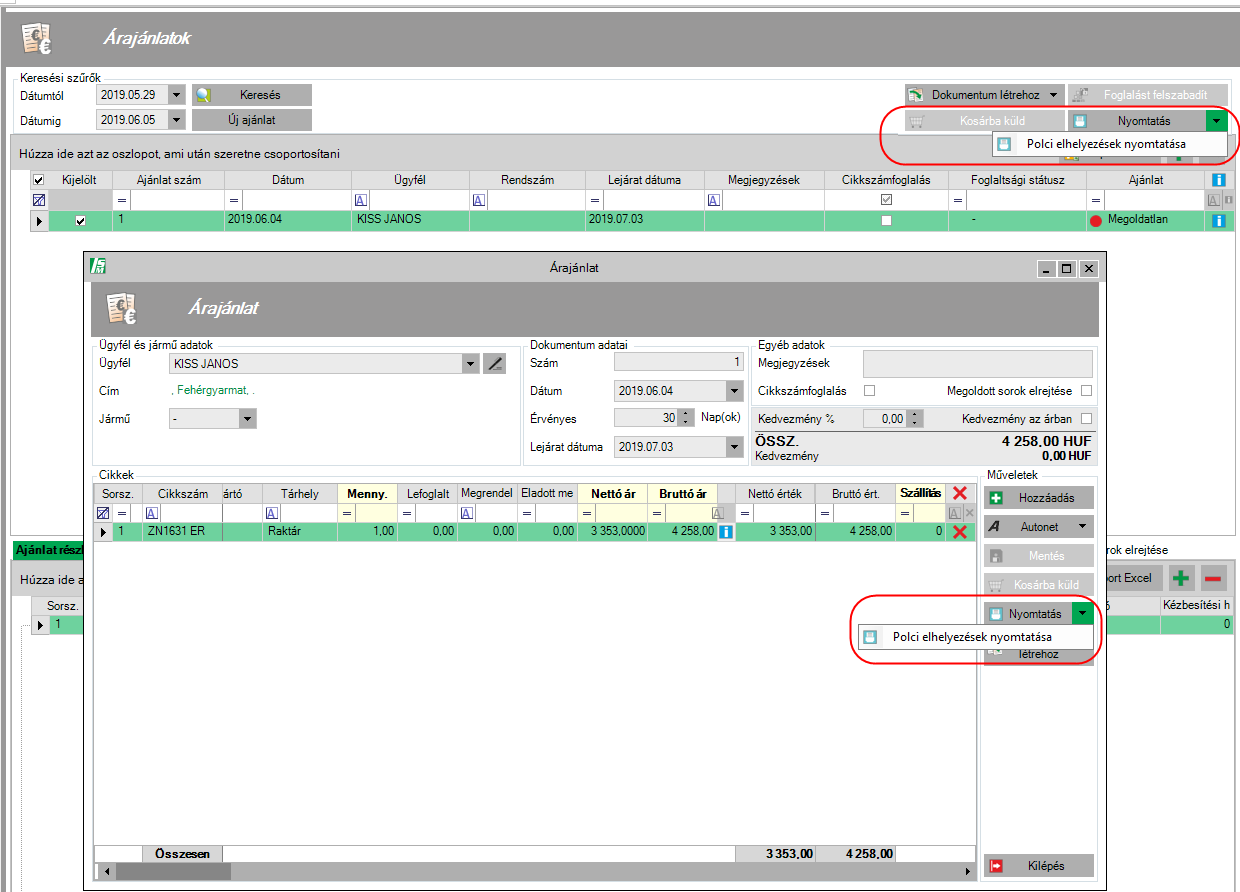Click the Kilépés exit button

pos(1038,865)
